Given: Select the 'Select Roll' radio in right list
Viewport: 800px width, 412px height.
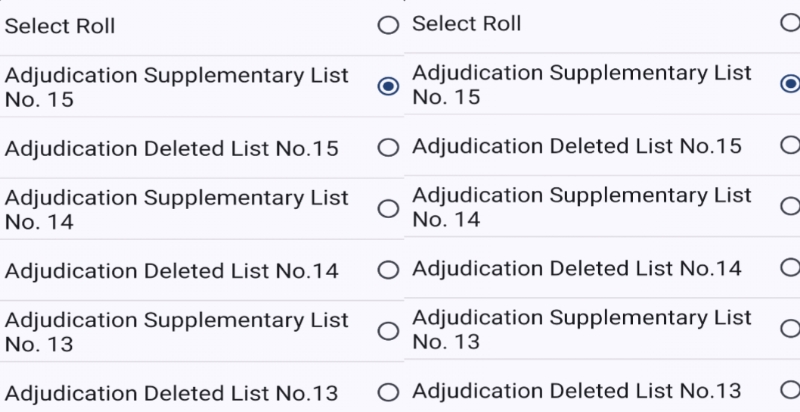Looking at the screenshot, I should click(790, 23).
